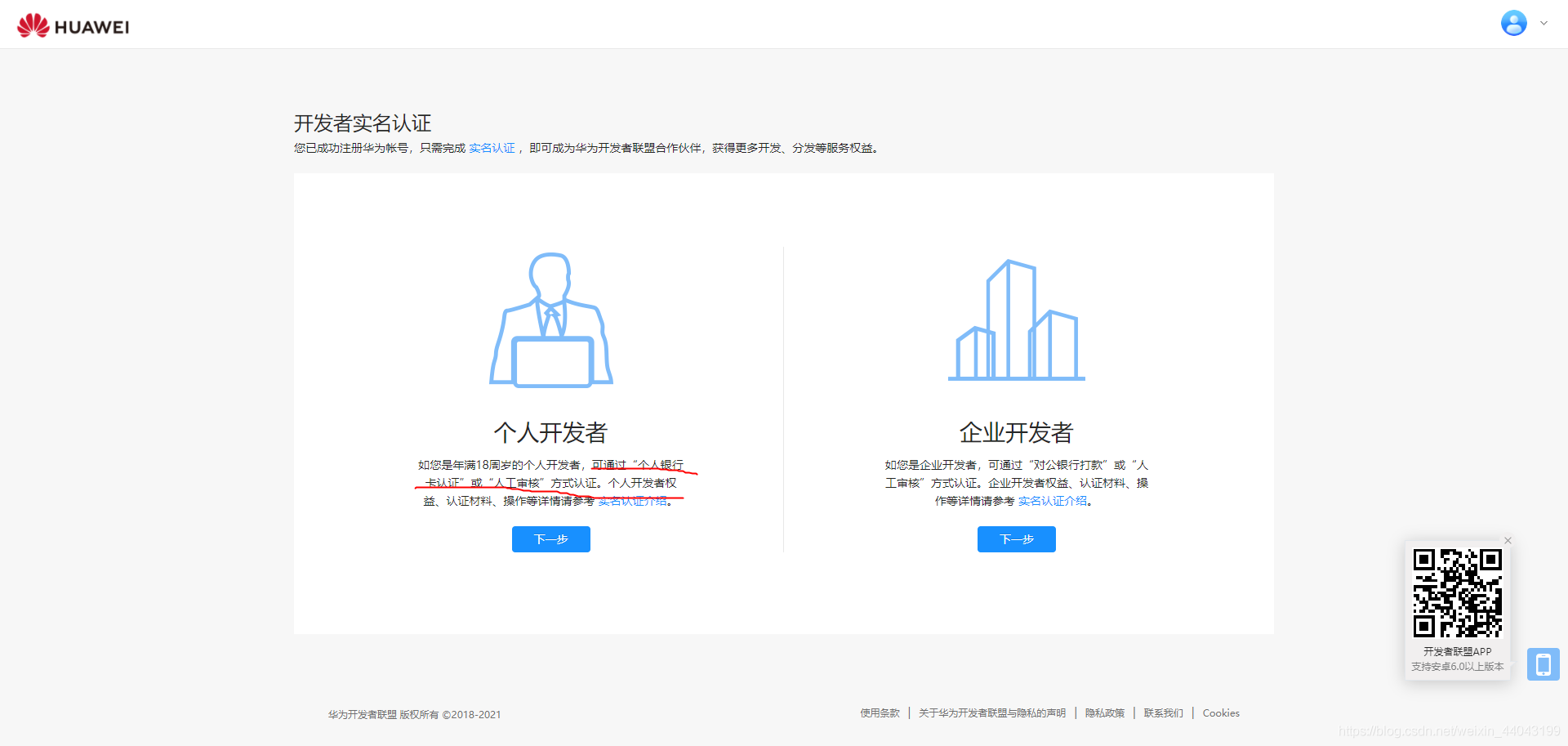Close the QR code popup
This screenshot has width=1568, height=746.
(x=1508, y=541)
